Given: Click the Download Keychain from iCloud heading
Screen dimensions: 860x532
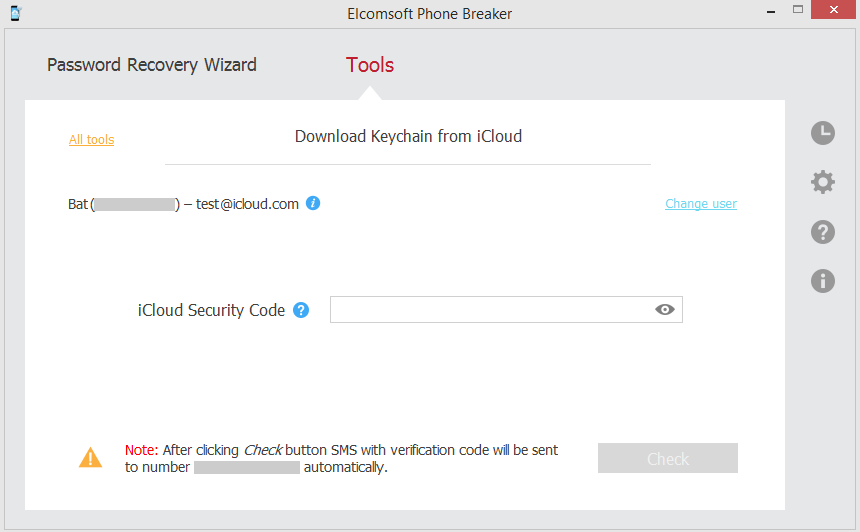Looking at the screenshot, I should click(408, 136).
